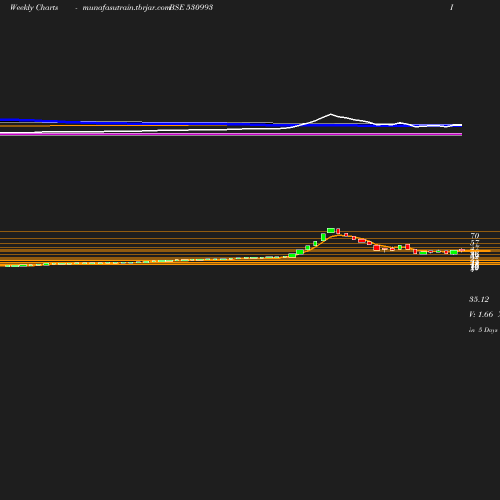Click the price value 35.12
The image size is (500, 500).
pos(479,299)
